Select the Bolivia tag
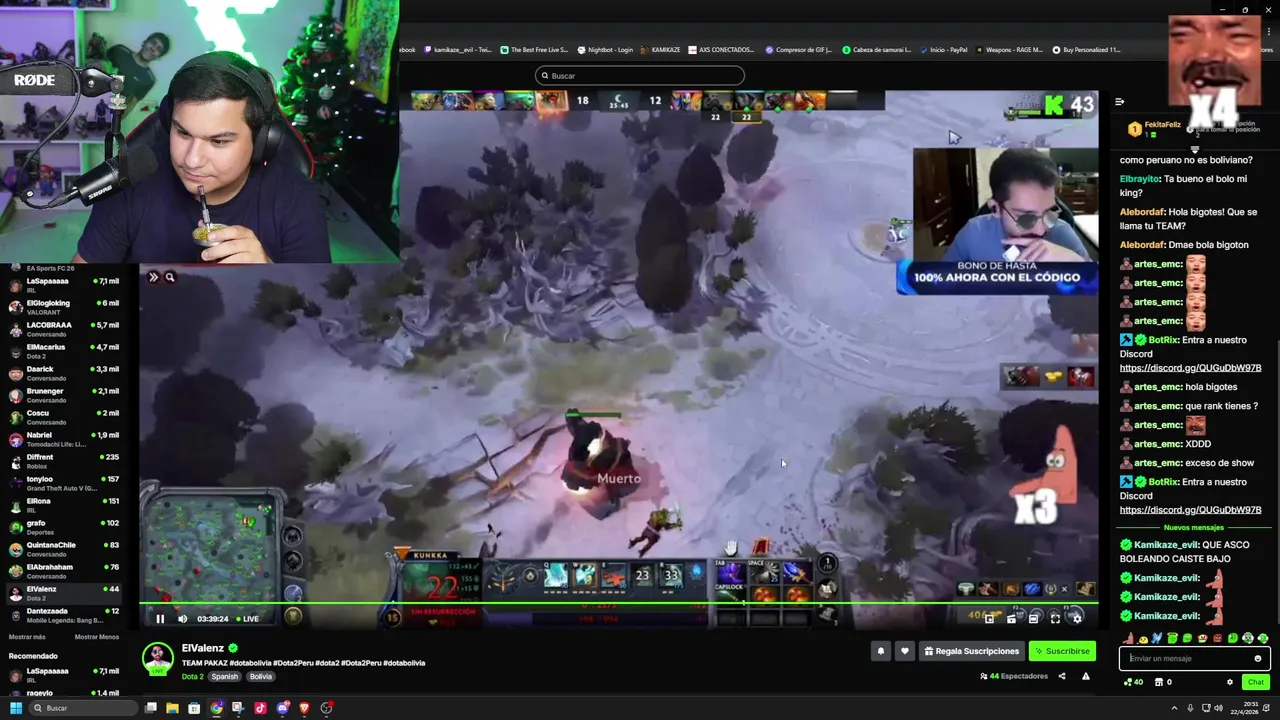The image size is (1280, 720). tap(261, 677)
